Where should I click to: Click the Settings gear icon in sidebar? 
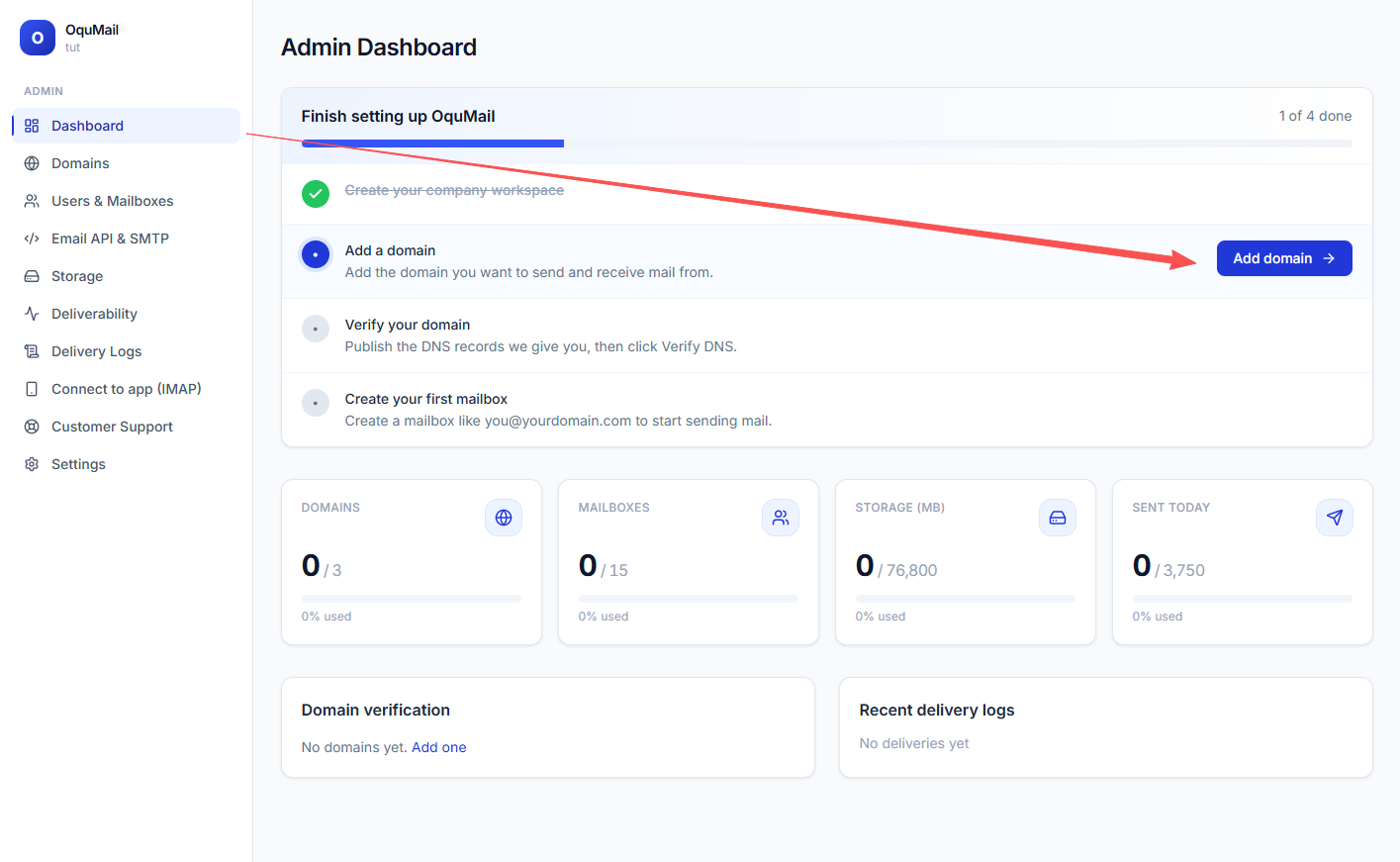(x=32, y=464)
